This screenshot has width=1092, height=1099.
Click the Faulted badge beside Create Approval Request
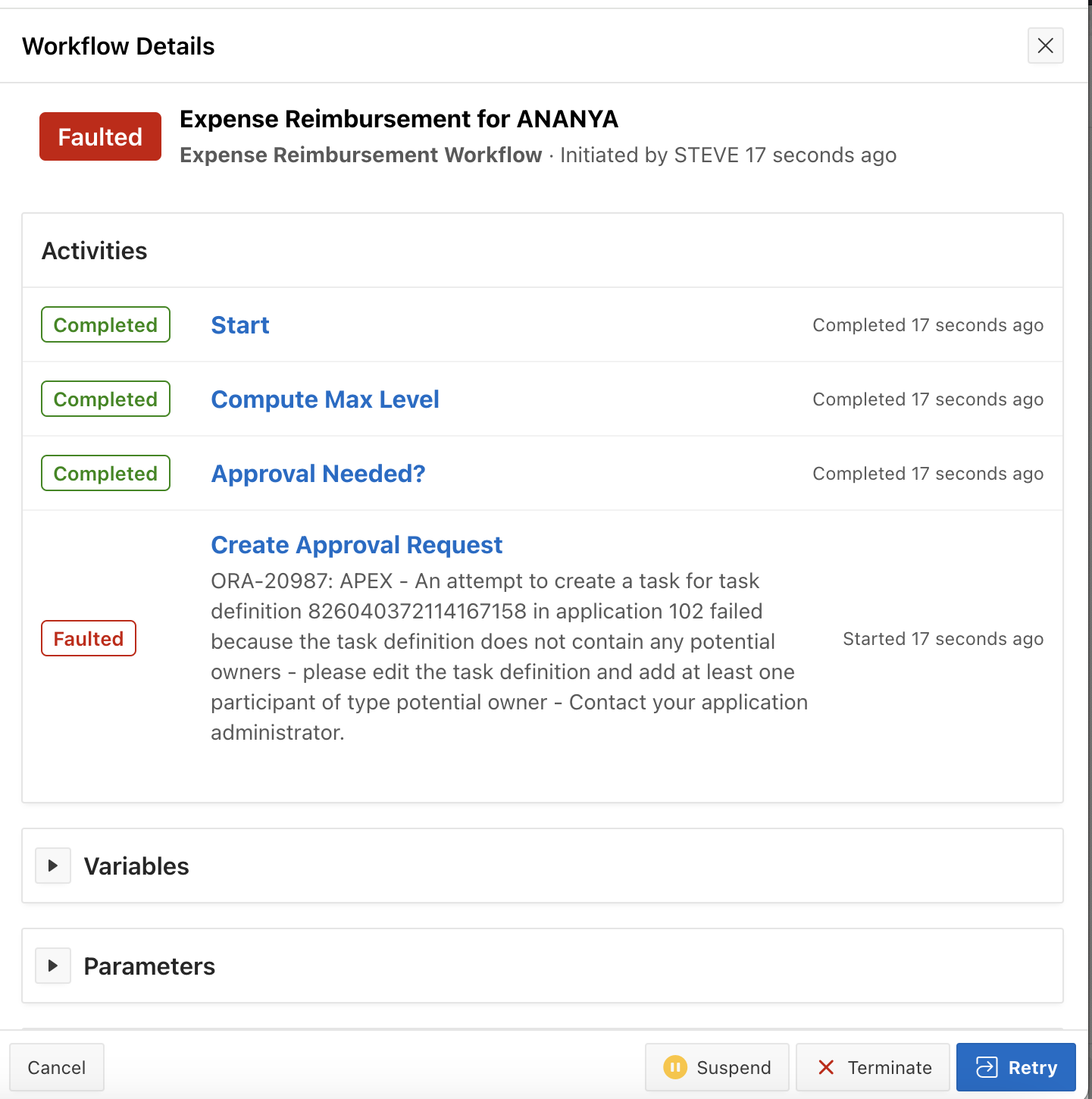[89, 639]
